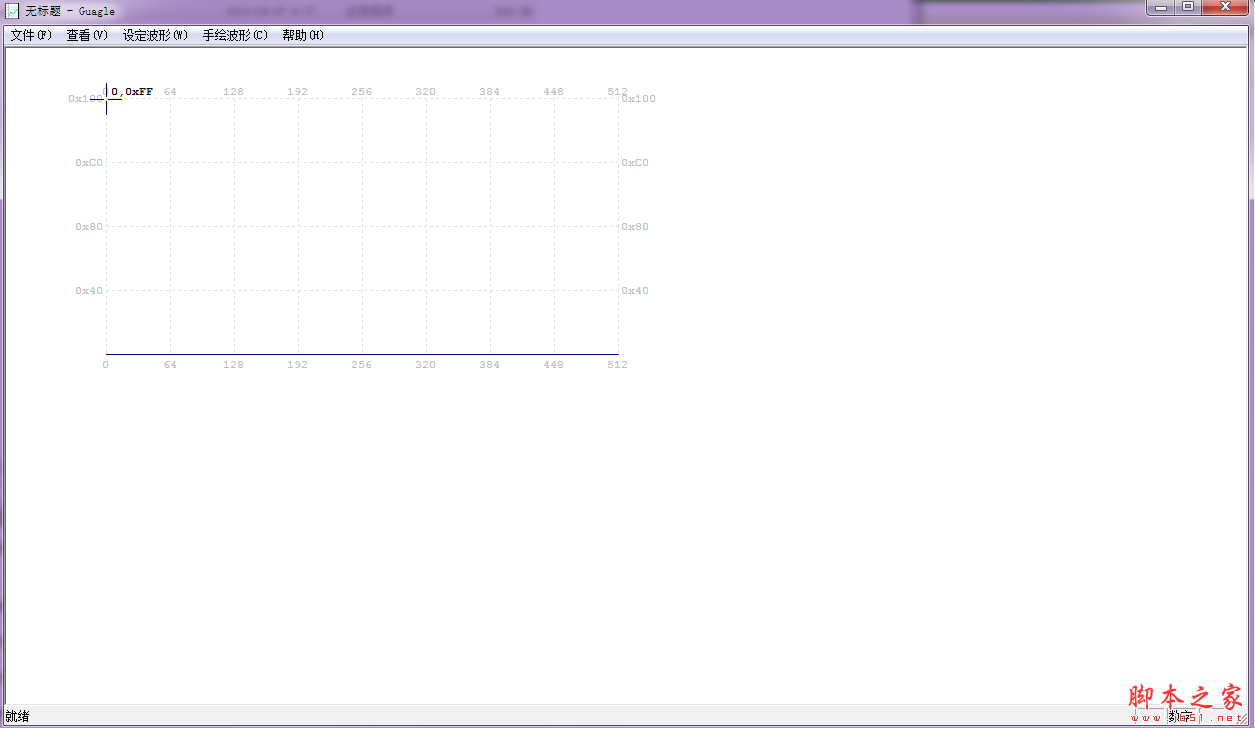This screenshot has width=1255, height=729.
Task: Click the bottom X-axis label 256
Action: coord(361,365)
